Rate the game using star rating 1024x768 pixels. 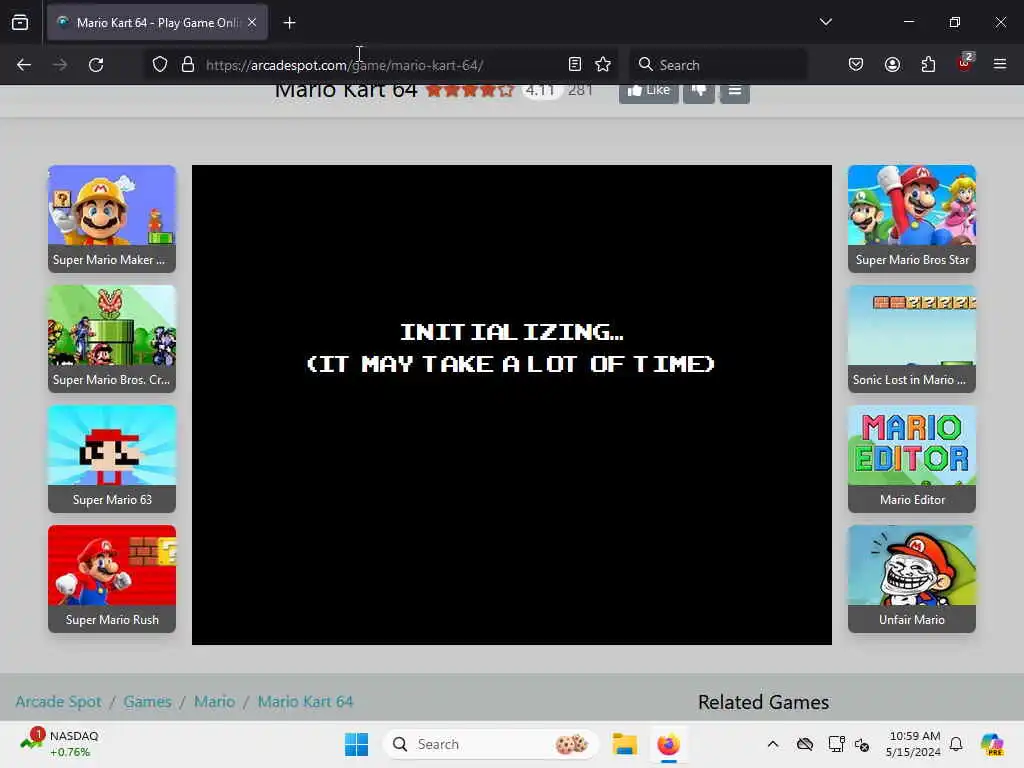tap(470, 90)
